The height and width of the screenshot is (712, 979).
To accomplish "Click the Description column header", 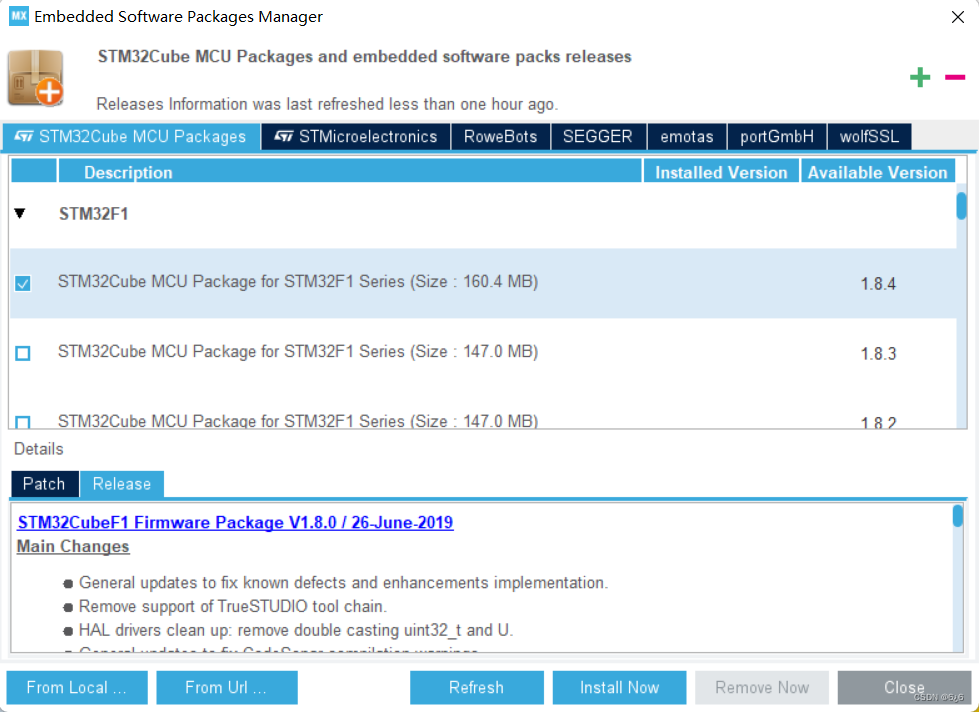I will pos(350,172).
